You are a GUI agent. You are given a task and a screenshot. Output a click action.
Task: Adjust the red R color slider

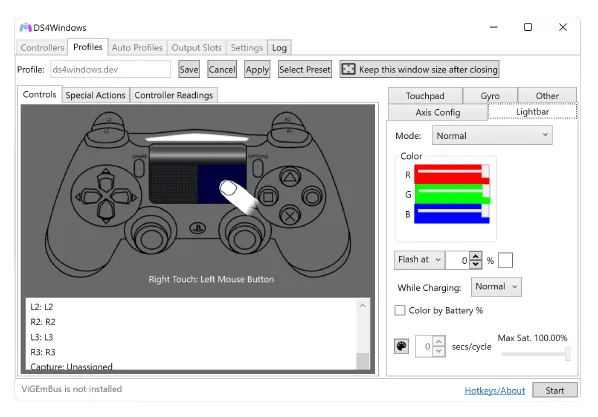452,174
